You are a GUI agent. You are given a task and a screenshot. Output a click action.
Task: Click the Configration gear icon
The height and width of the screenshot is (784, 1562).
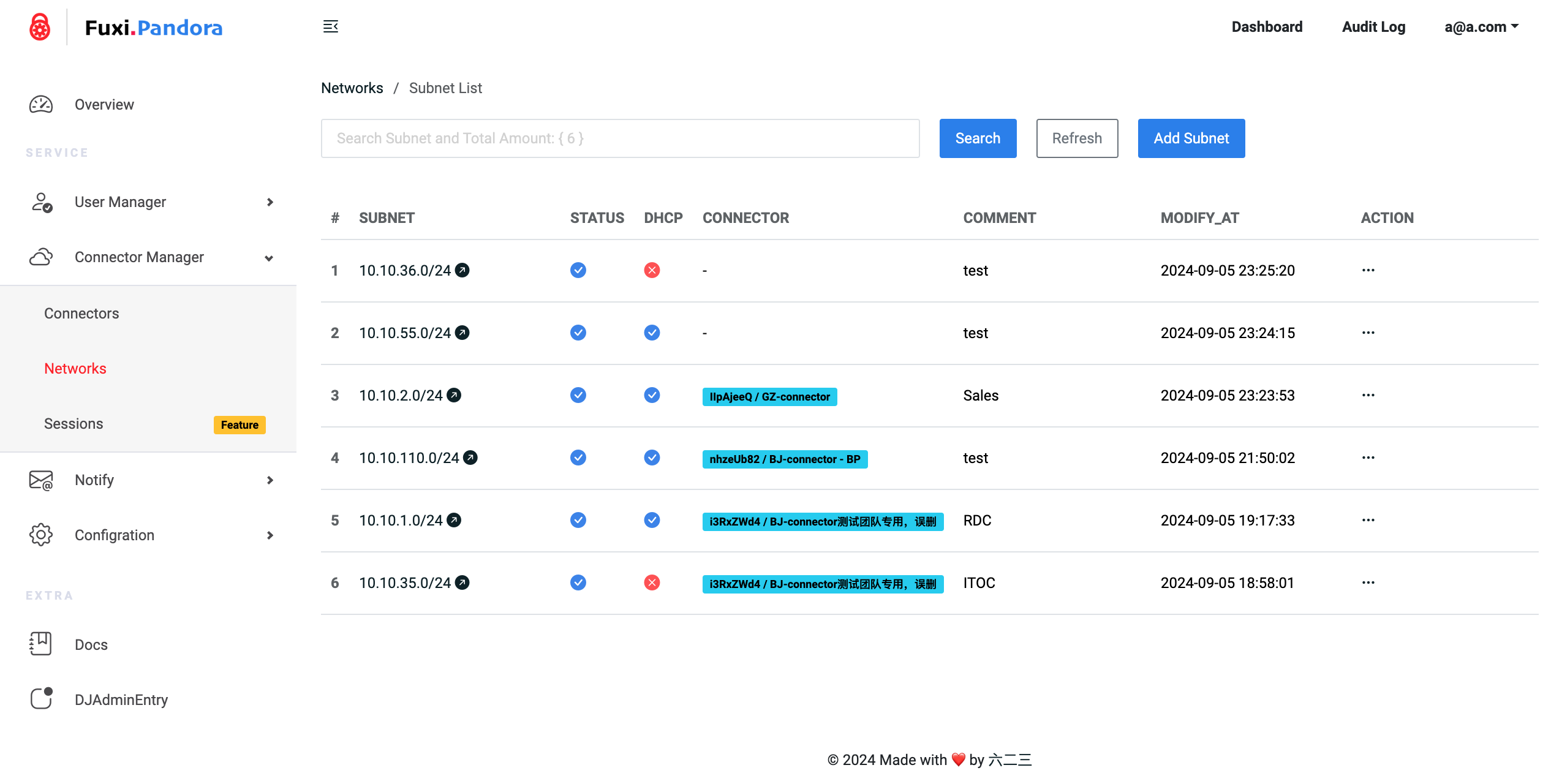pyautogui.click(x=41, y=535)
